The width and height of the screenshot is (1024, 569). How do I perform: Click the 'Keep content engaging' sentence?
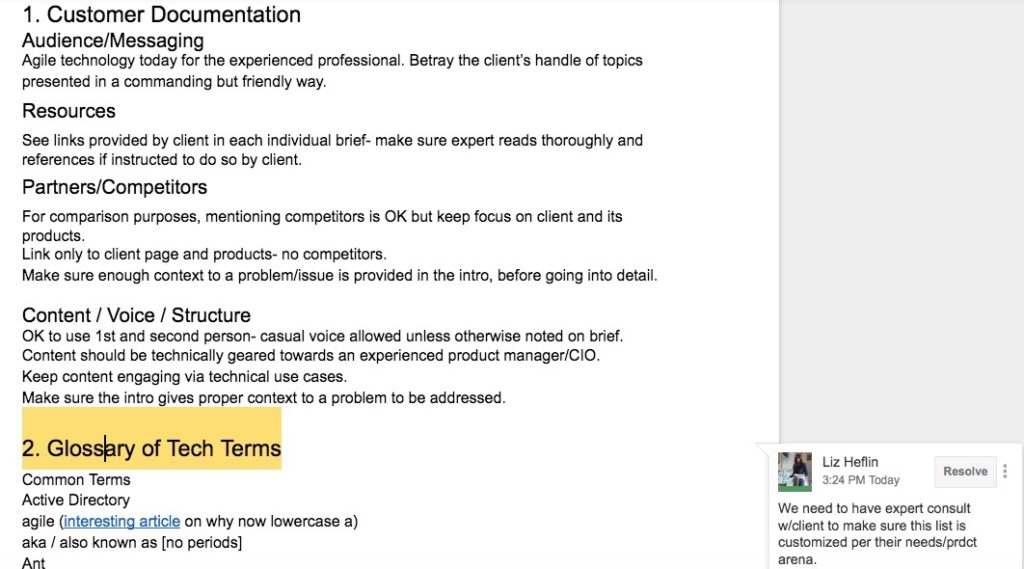(x=184, y=377)
